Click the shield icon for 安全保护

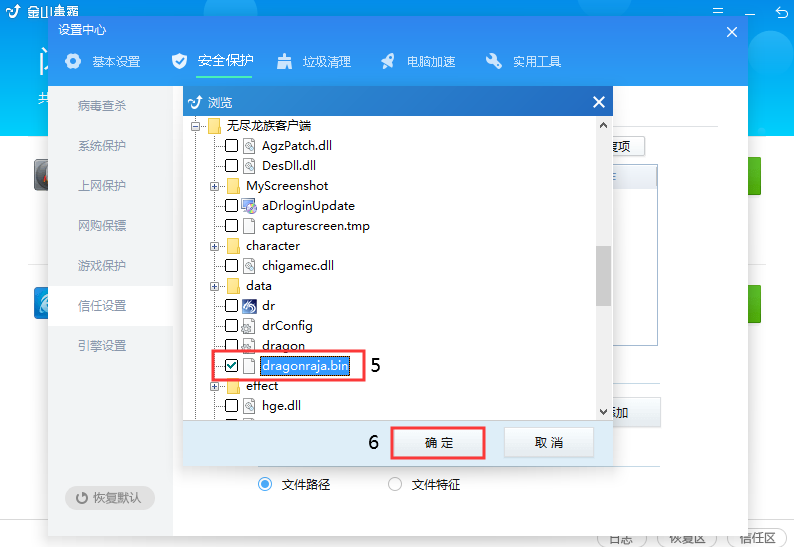pyautogui.click(x=179, y=61)
